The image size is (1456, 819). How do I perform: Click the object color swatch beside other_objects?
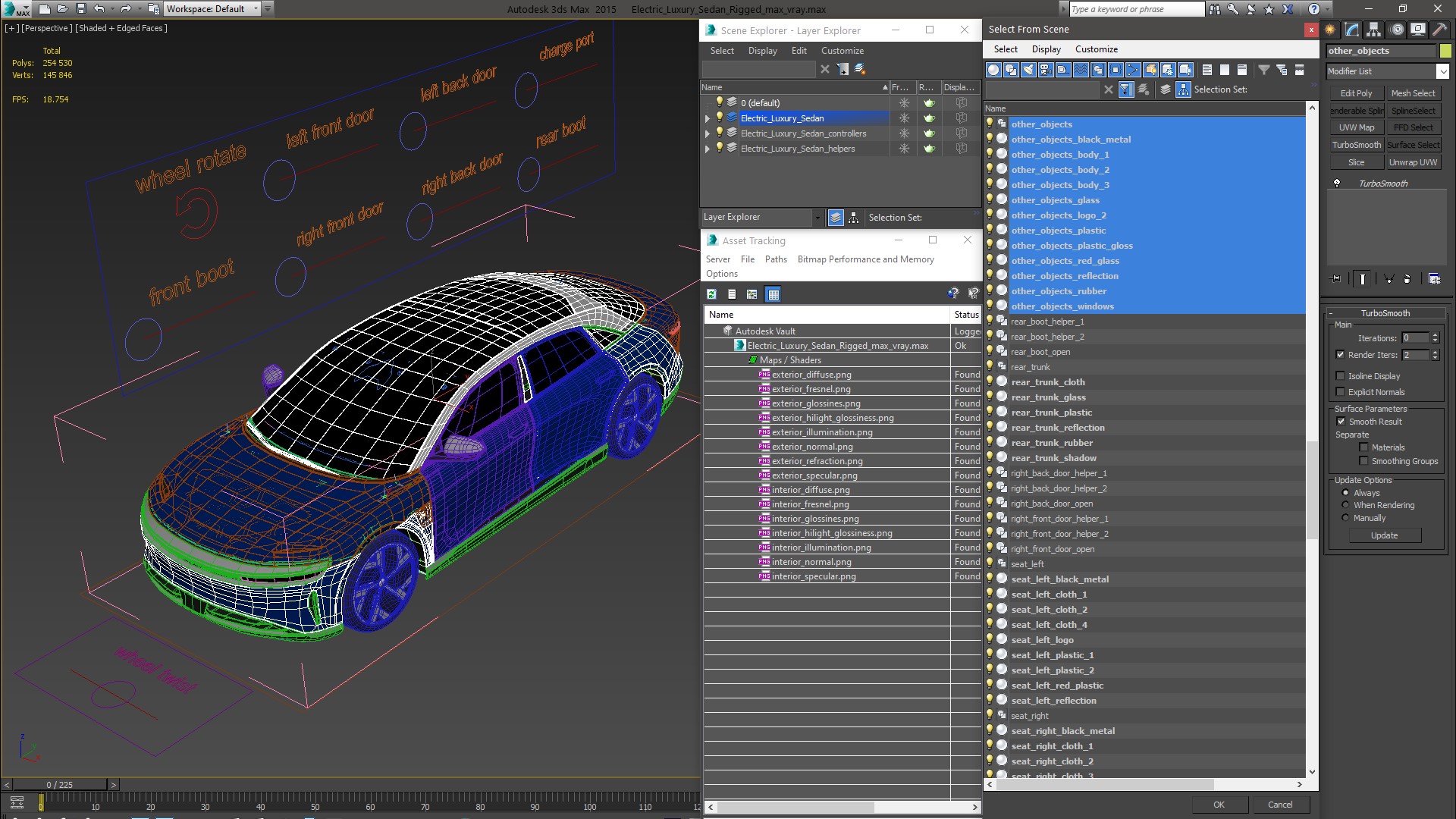(1445, 51)
